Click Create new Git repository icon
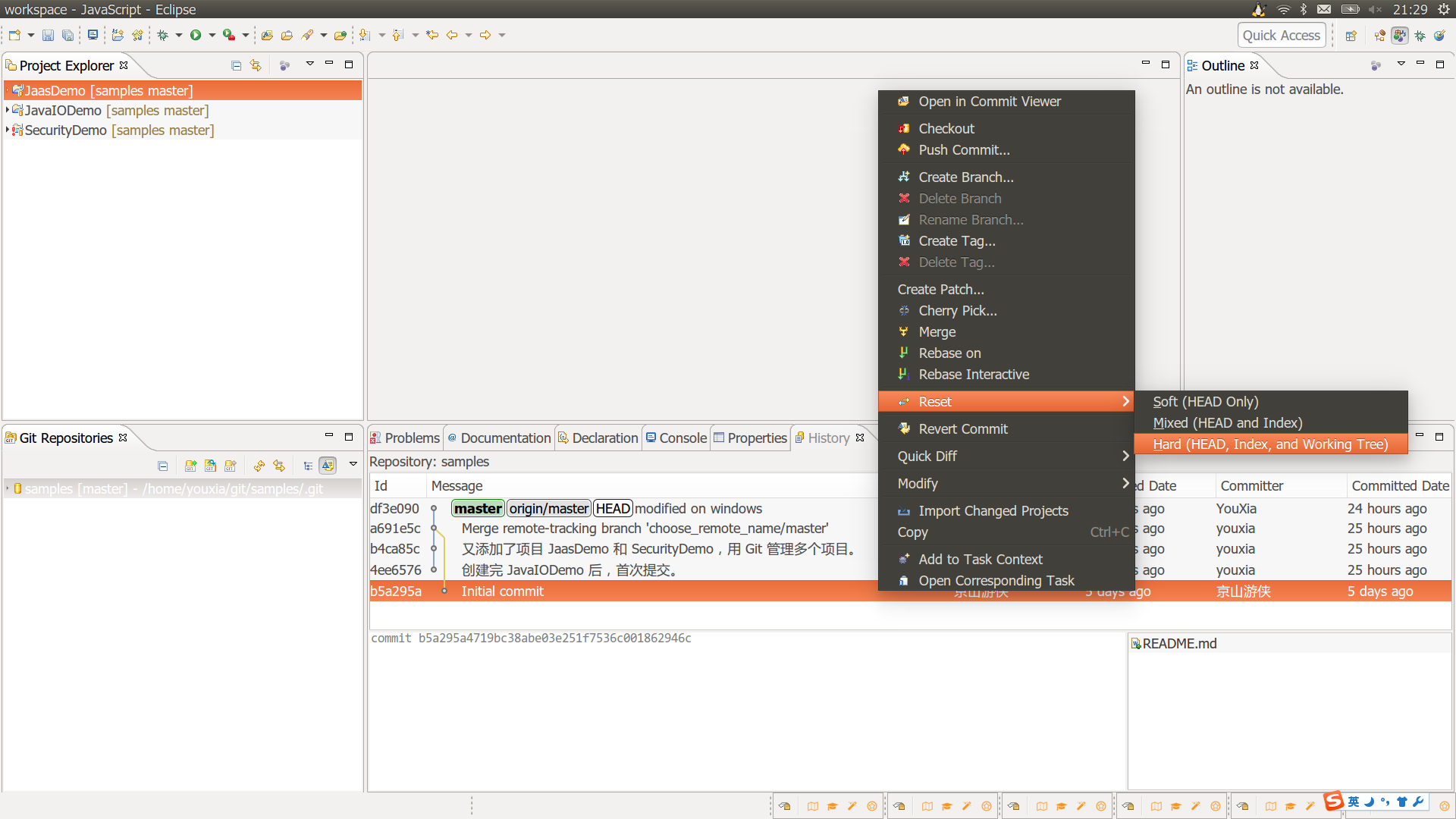The height and width of the screenshot is (819, 1456). pos(231,466)
